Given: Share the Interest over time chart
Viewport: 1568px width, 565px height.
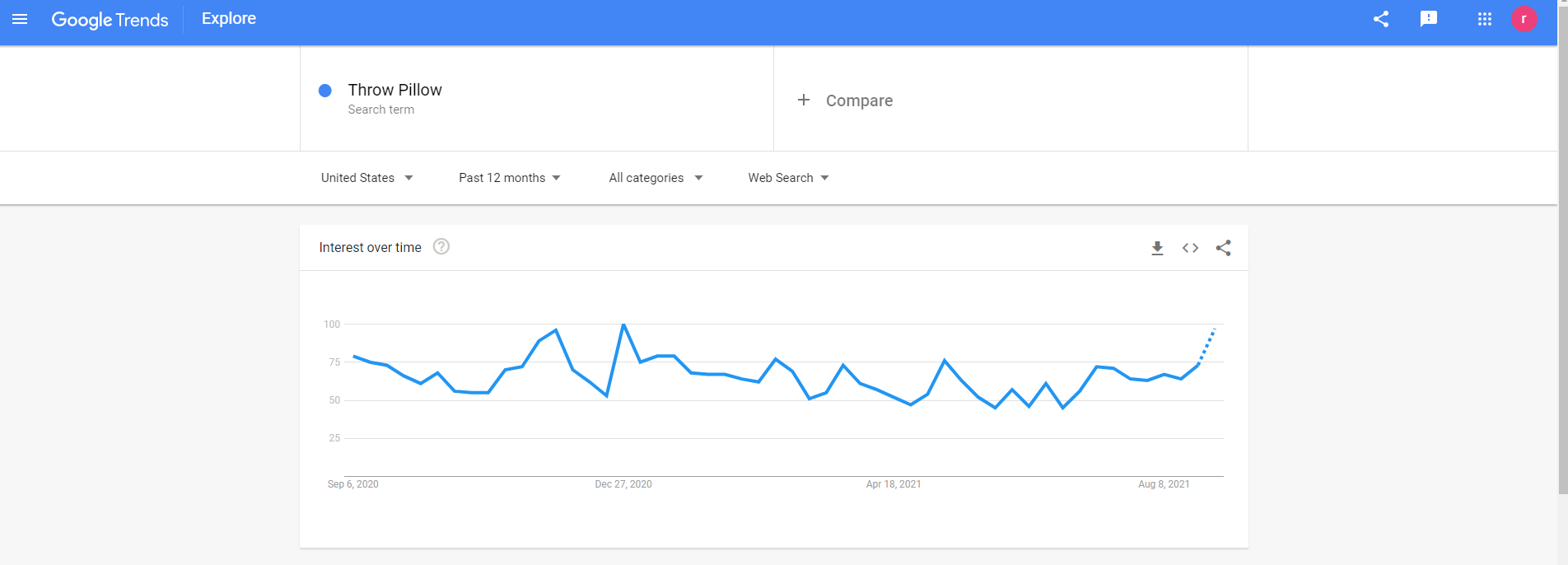Looking at the screenshot, I should (x=1224, y=248).
